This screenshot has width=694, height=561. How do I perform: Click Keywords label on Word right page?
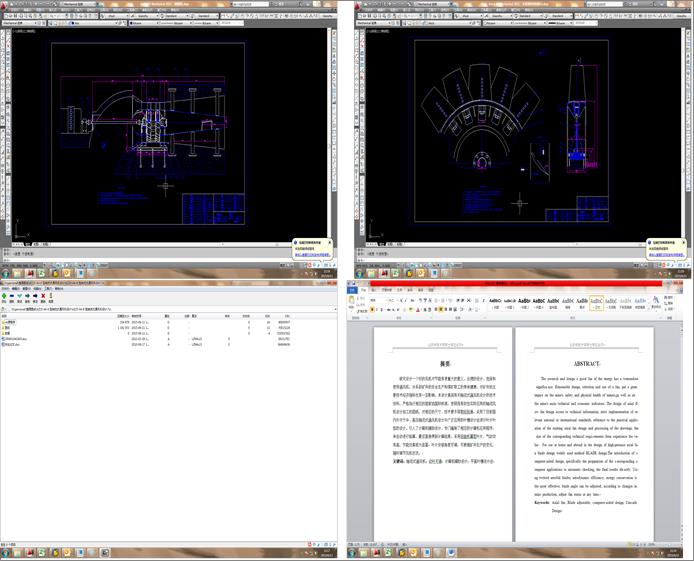542,503
